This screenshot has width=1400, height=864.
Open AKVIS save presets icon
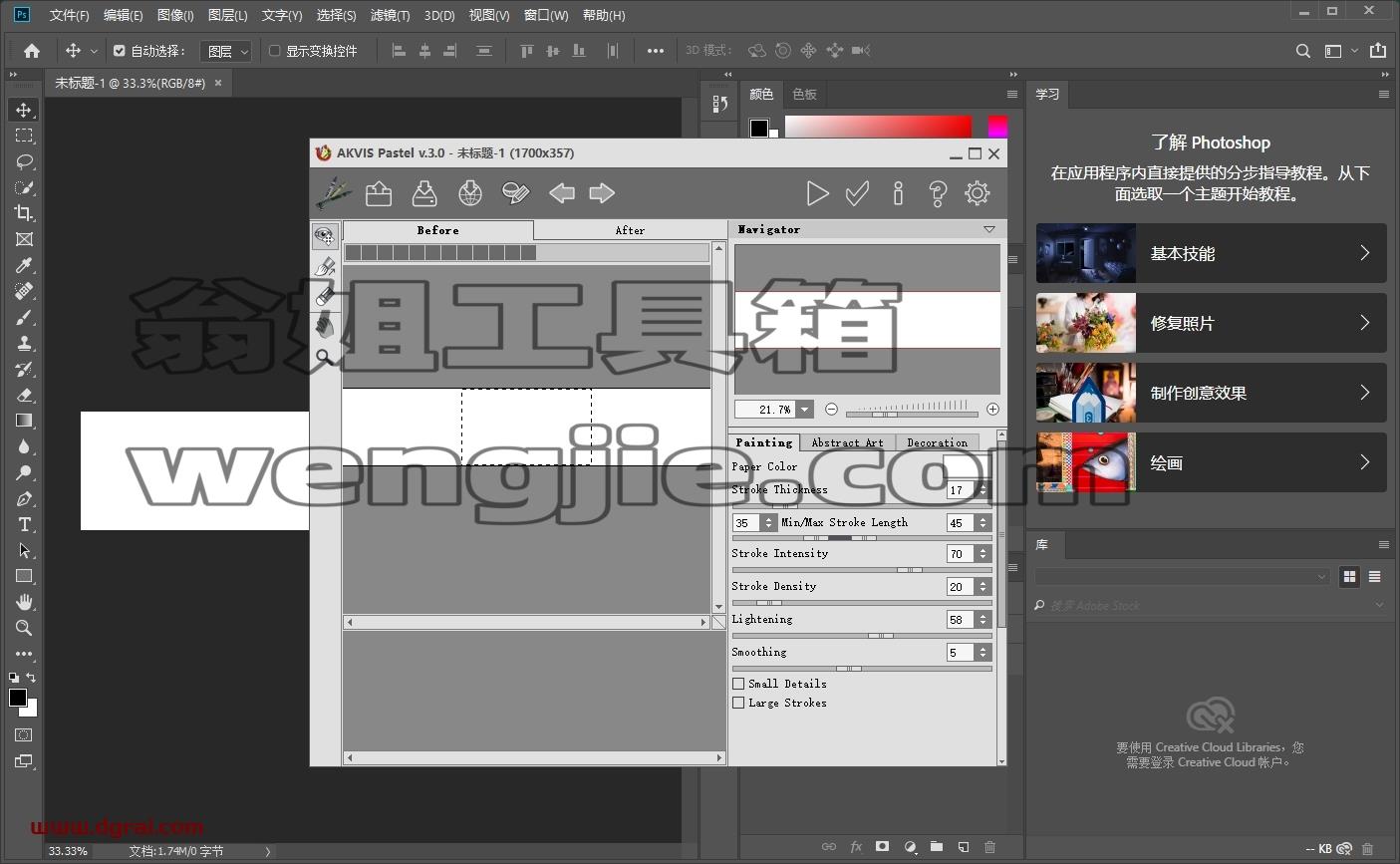click(x=424, y=193)
